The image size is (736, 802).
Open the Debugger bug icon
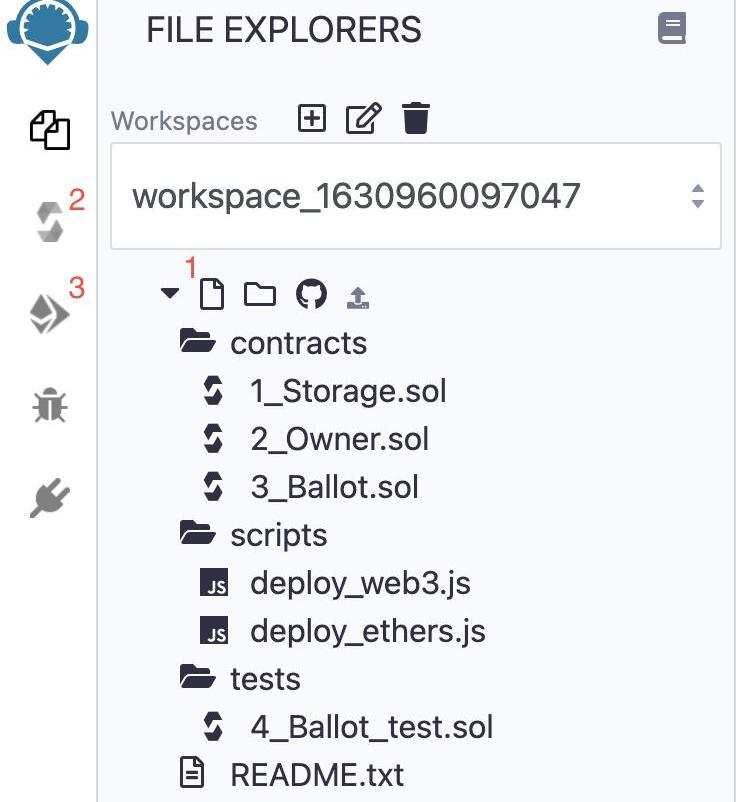pyautogui.click(x=49, y=406)
